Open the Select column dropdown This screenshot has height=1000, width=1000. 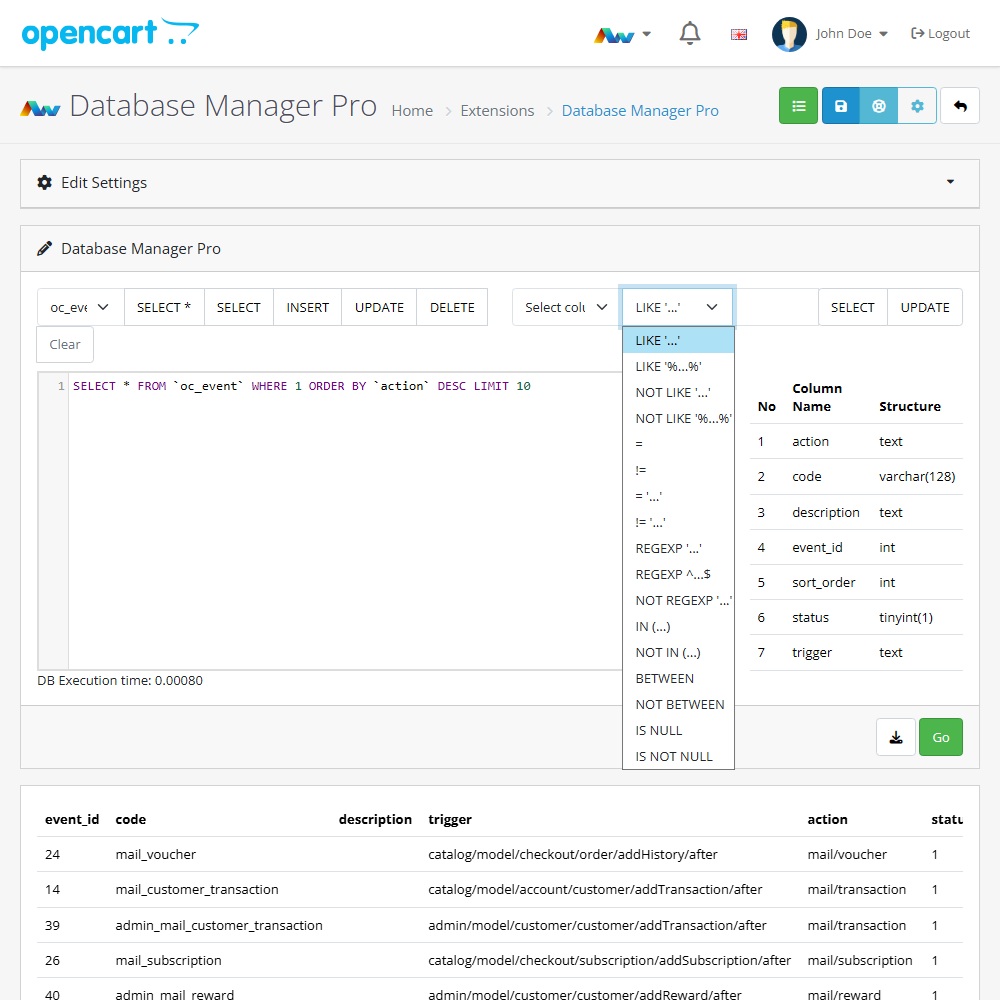566,307
